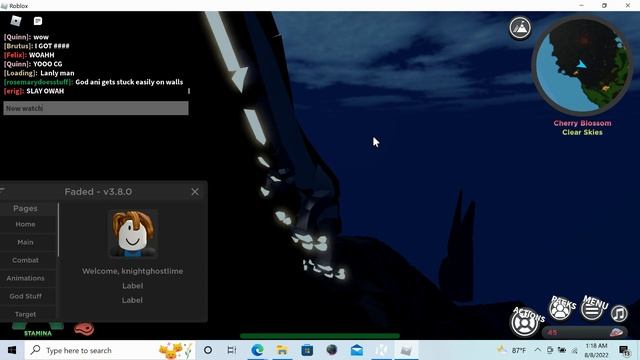Click the Cherry Blossom region label
Viewport: 640px width, 360px height.
click(x=582, y=123)
